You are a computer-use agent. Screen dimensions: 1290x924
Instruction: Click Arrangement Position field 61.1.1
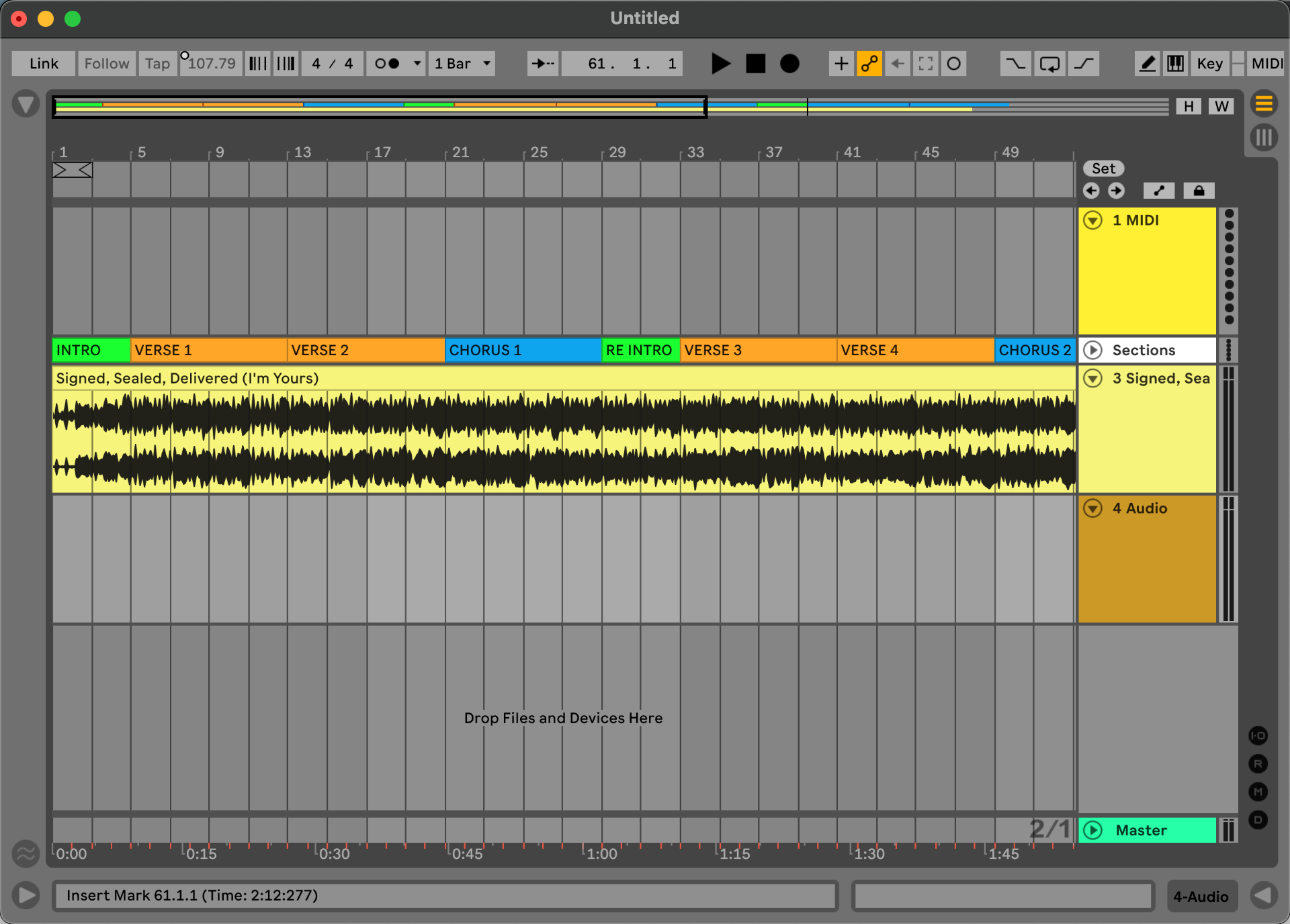point(622,64)
